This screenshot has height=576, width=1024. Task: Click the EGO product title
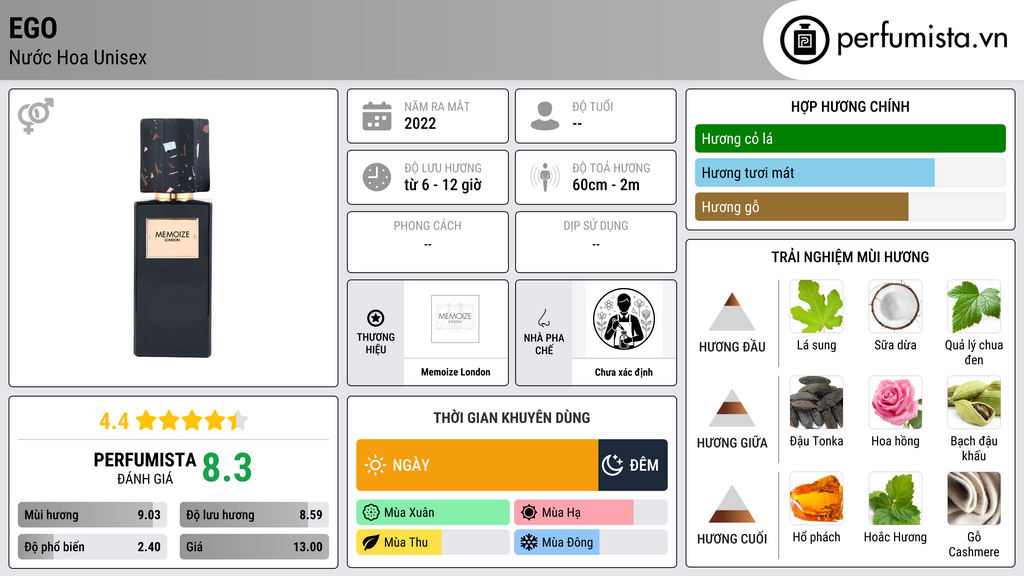click(x=33, y=28)
